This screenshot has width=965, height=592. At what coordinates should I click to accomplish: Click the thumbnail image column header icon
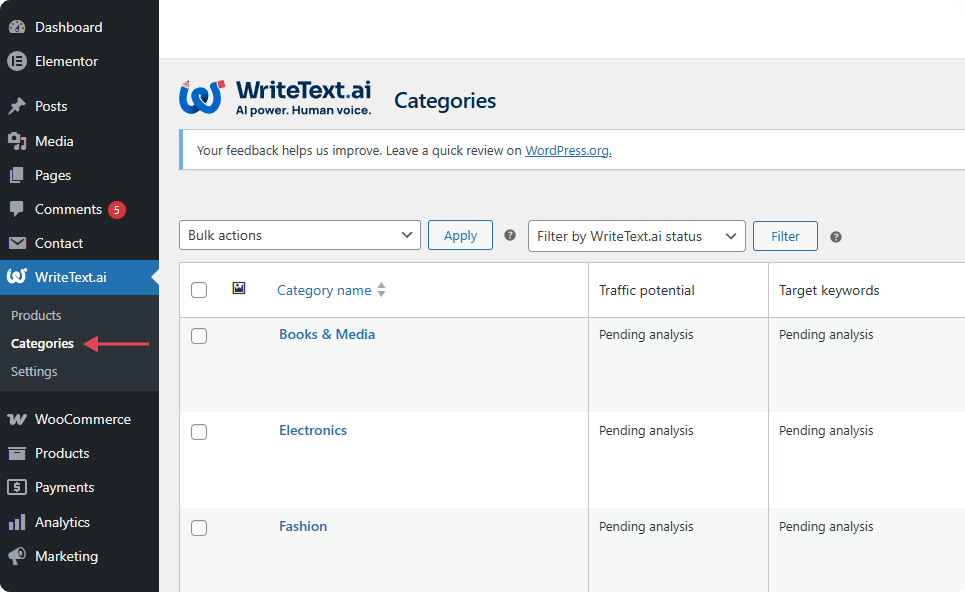point(239,288)
